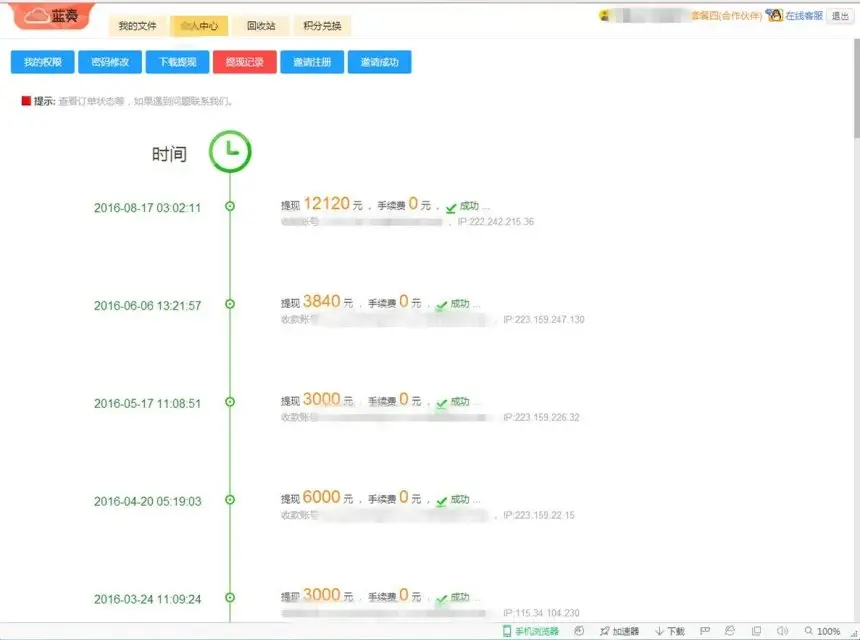The image size is (860, 640).
Task: Click the timeline dot beside 2016-04-20 record
Action: [230, 501]
